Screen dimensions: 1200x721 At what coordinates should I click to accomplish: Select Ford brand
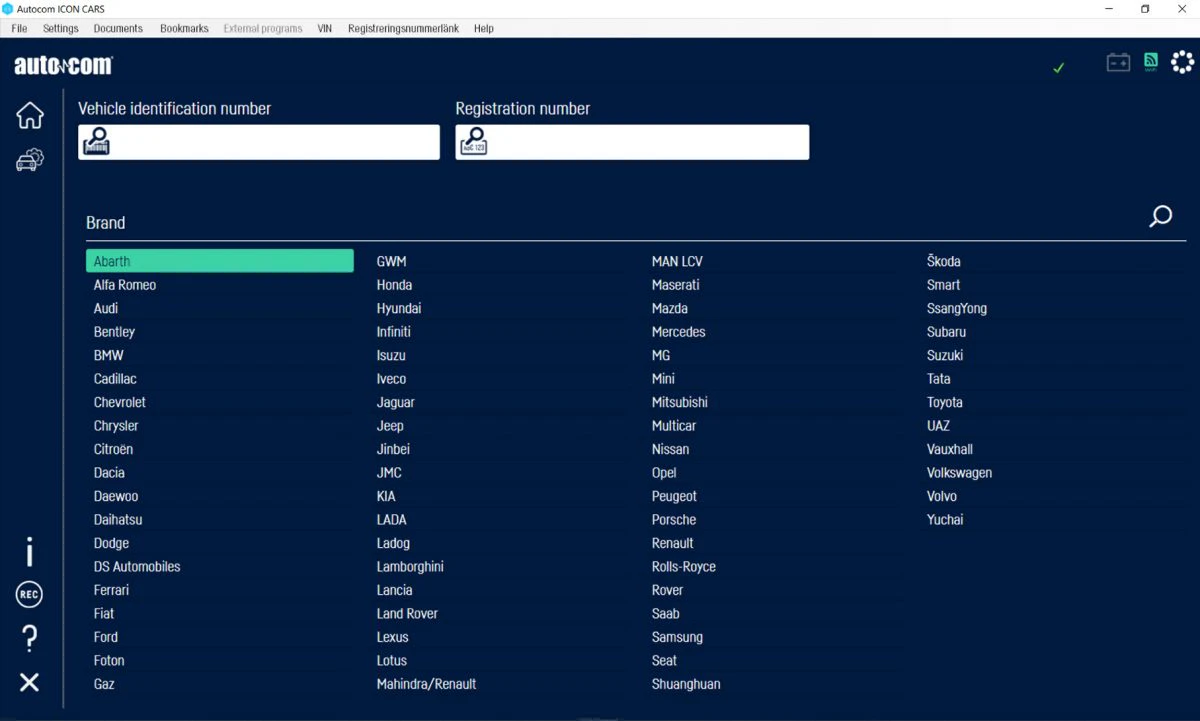click(106, 637)
